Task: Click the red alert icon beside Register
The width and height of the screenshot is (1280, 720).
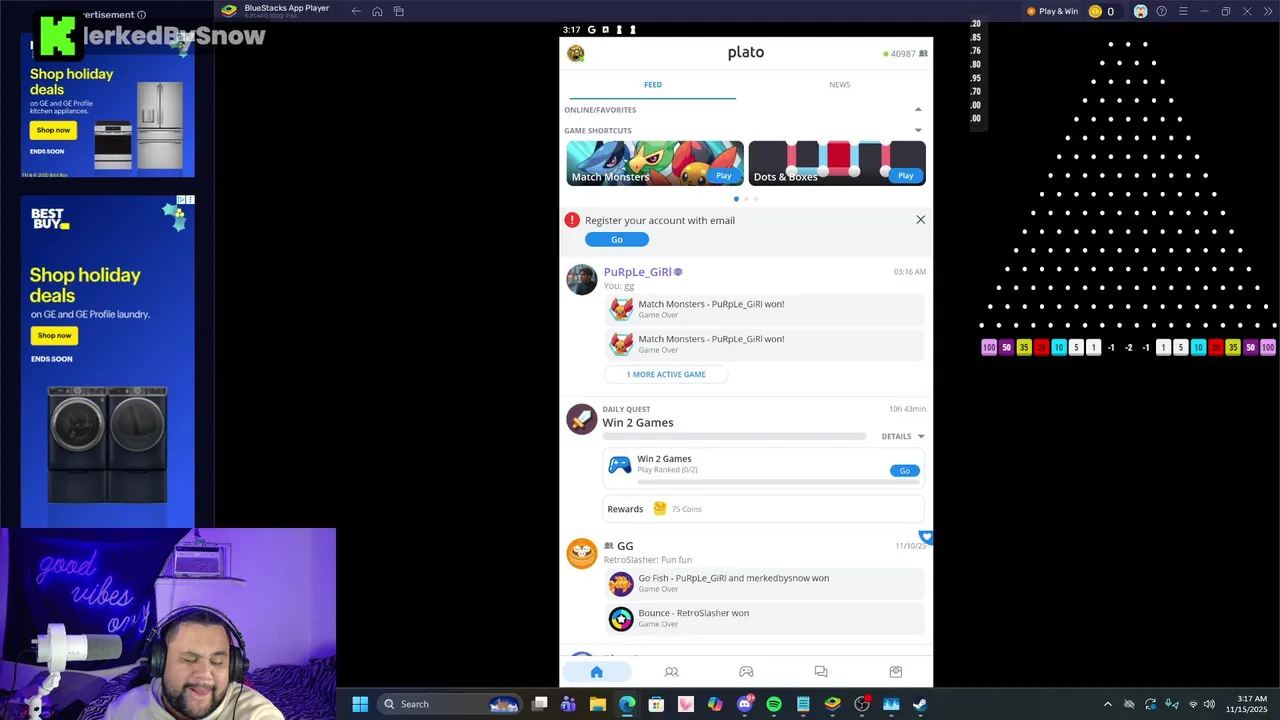Action: point(572,220)
